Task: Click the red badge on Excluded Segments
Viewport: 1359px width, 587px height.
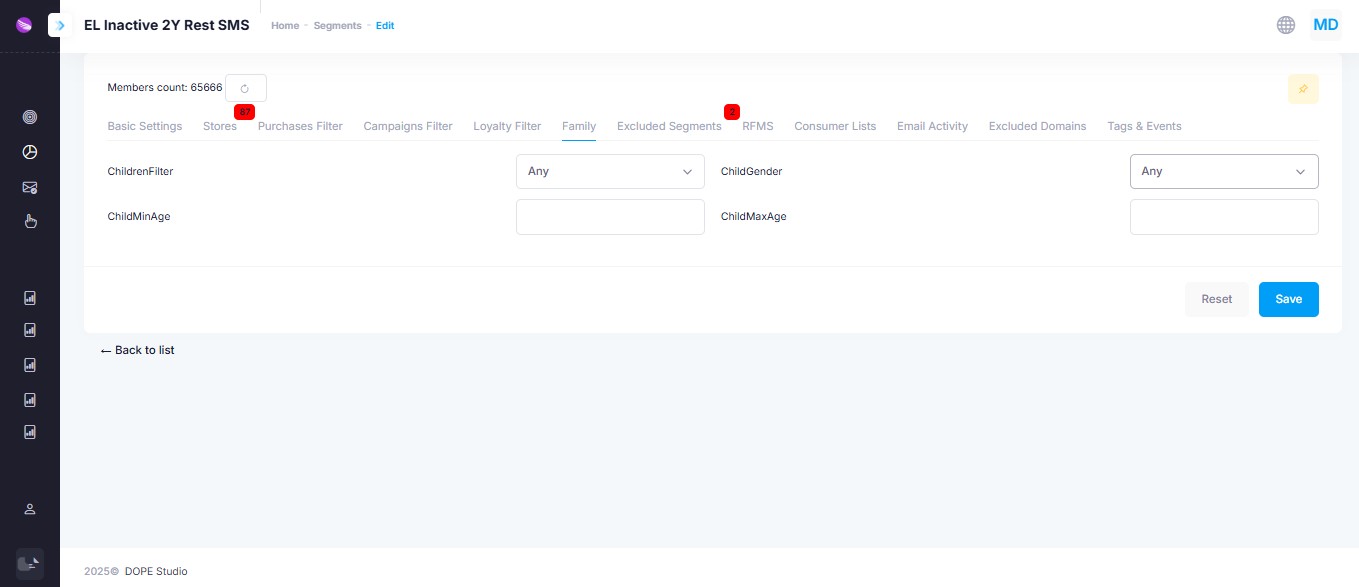Action: tap(732, 111)
